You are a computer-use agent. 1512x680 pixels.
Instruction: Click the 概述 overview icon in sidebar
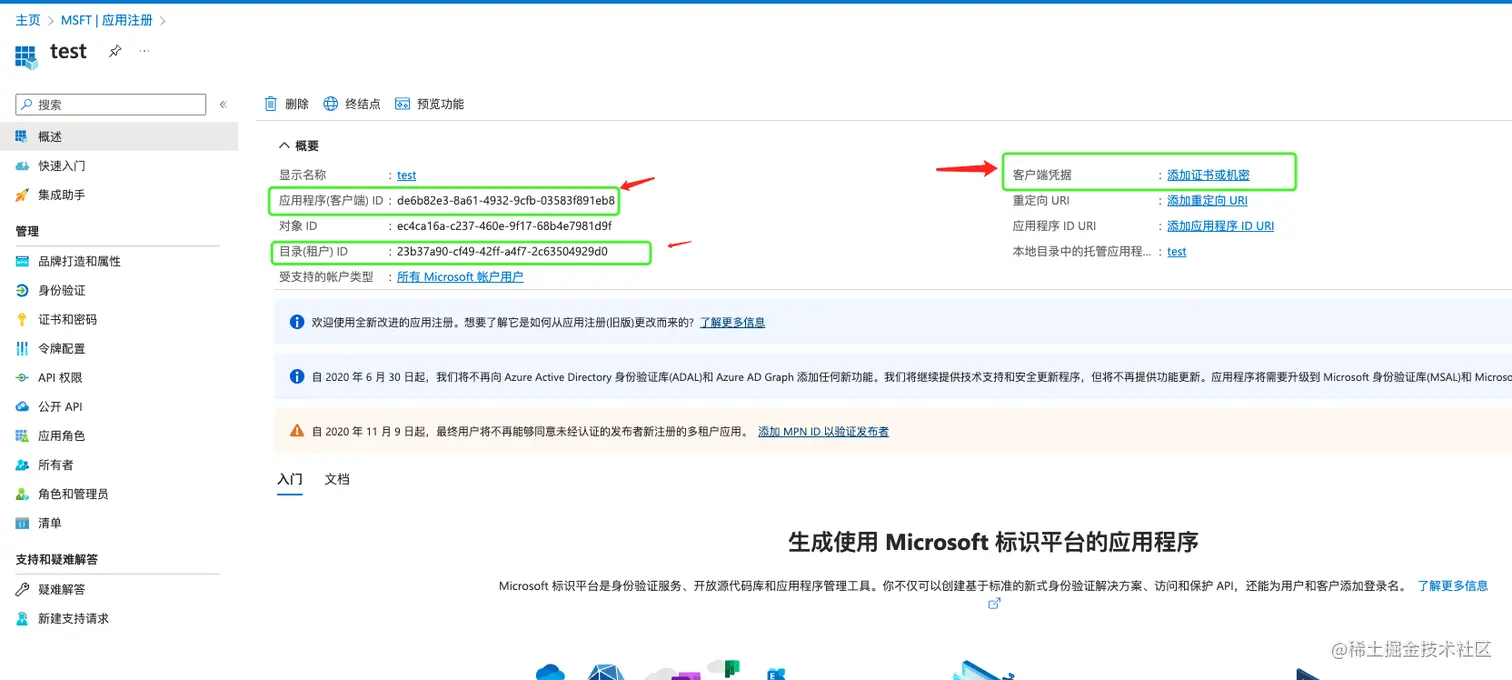[22, 137]
